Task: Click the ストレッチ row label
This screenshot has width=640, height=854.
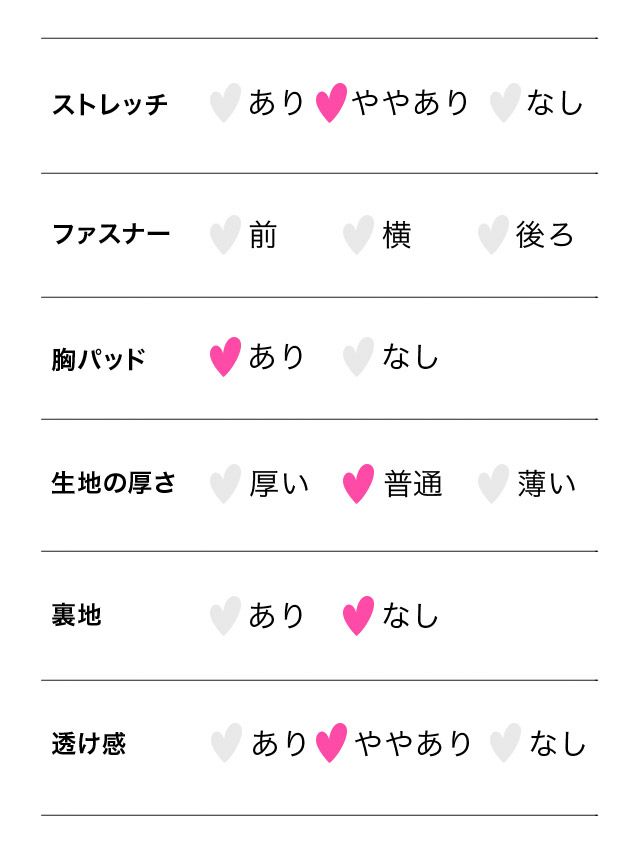Action: tap(110, 104)
